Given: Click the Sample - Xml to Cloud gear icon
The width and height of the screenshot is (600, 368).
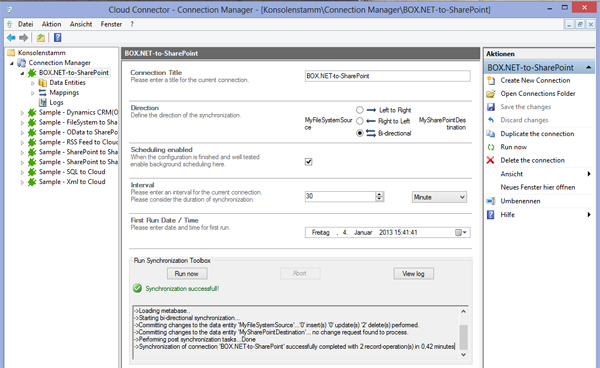Looking at the screenshot, I should (32, 182).
